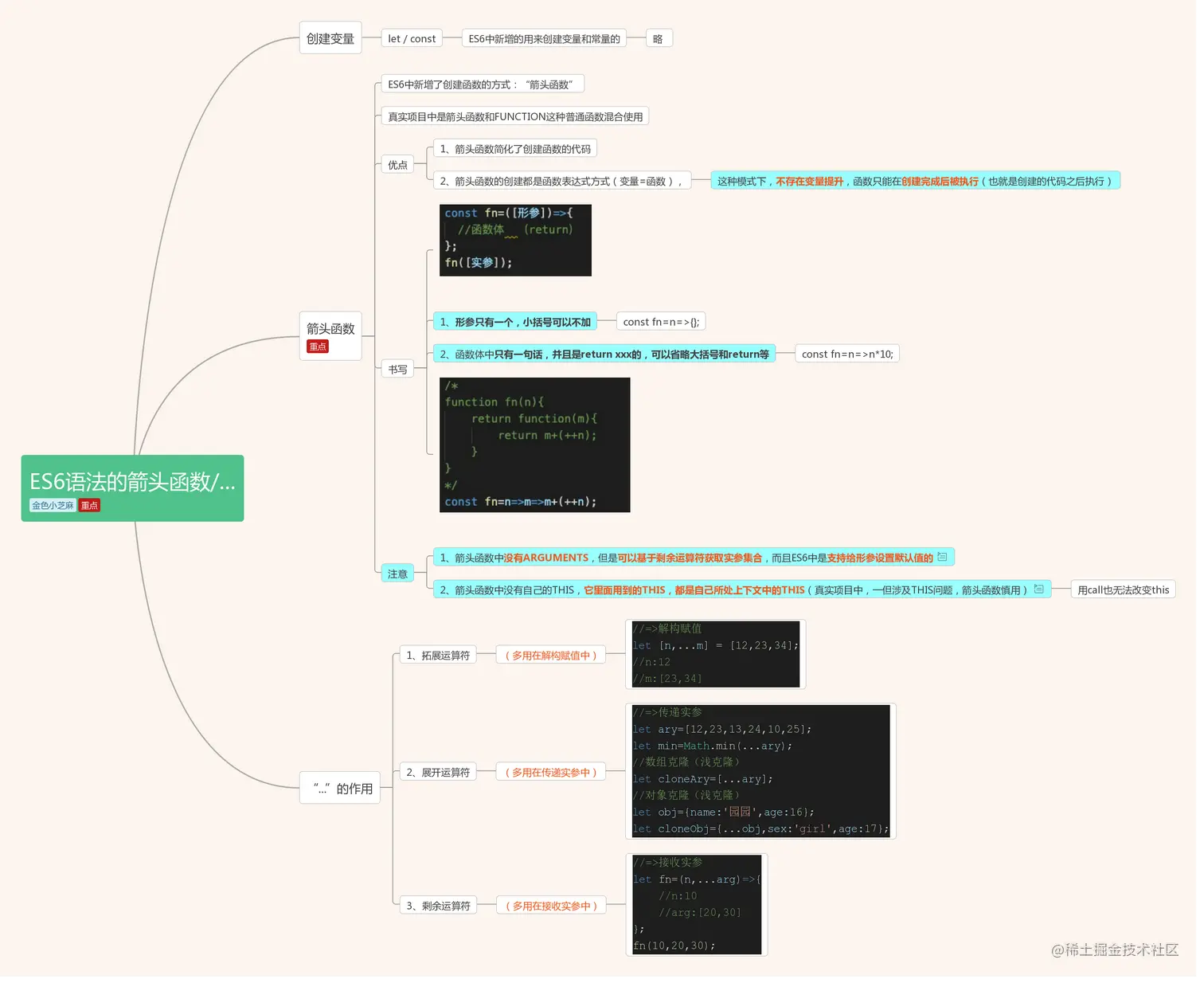
Task: Select the 注意 node
Action: click(397, 574)
